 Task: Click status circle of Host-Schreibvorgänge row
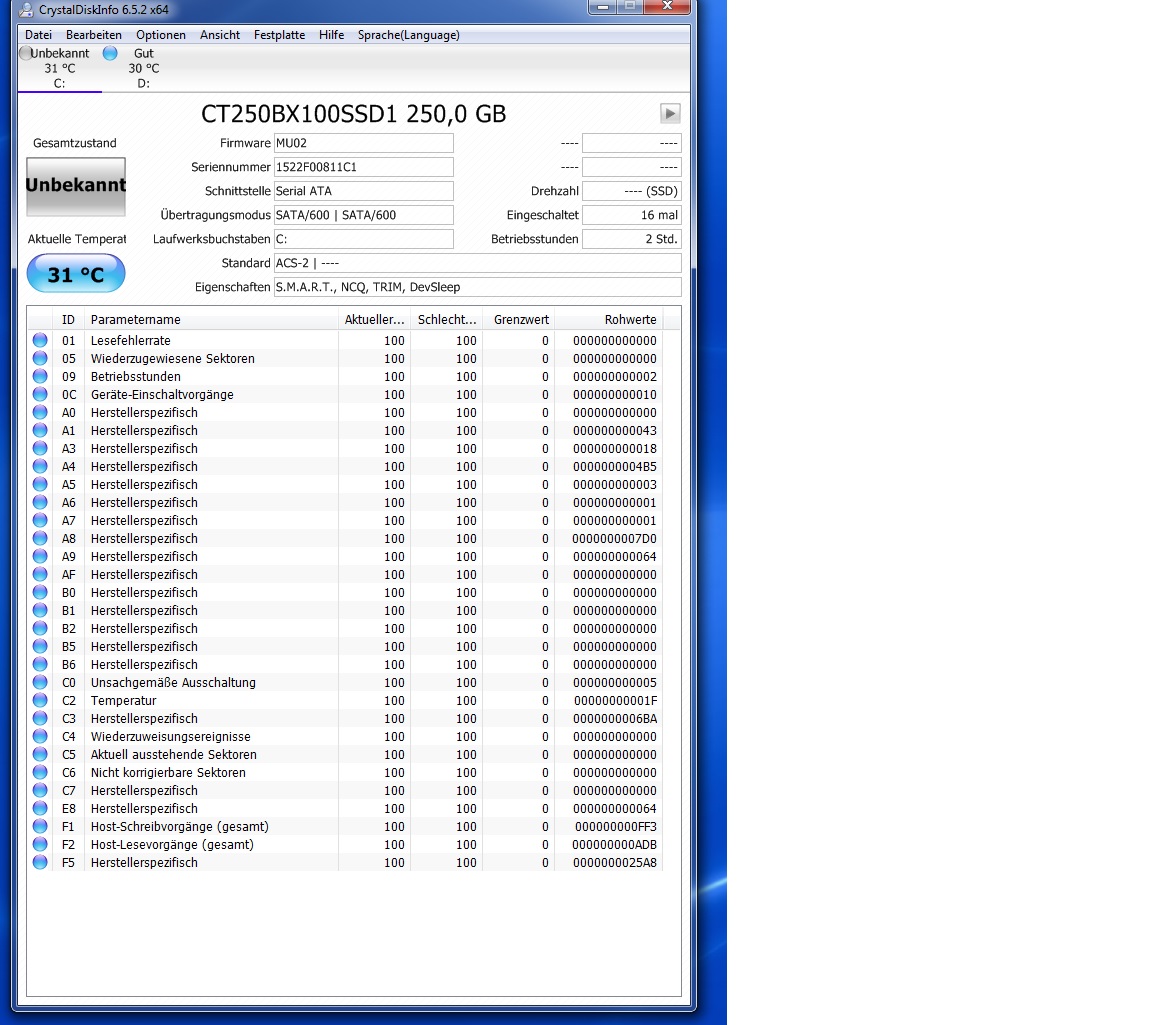click(x=40, y=826)
